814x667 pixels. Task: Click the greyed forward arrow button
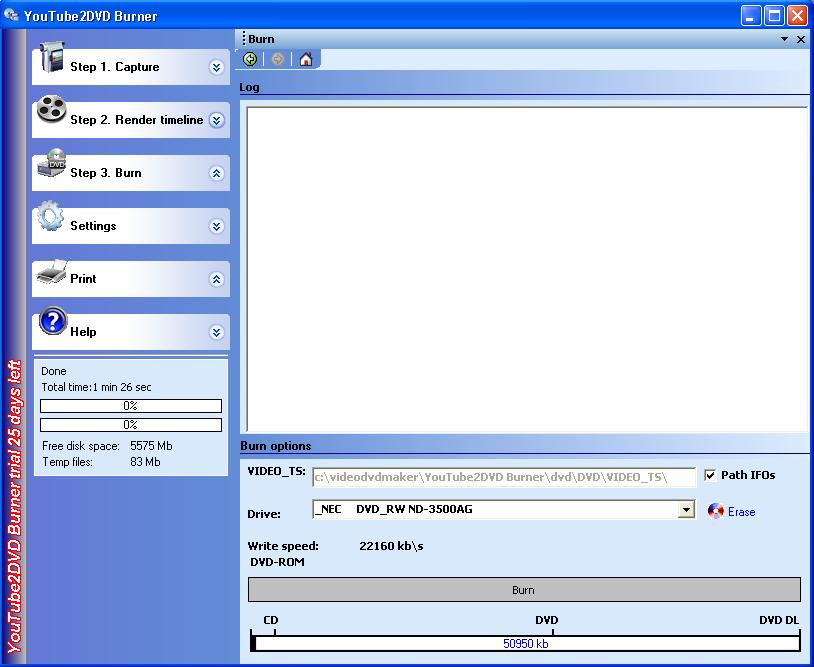[x=278, y=59]
